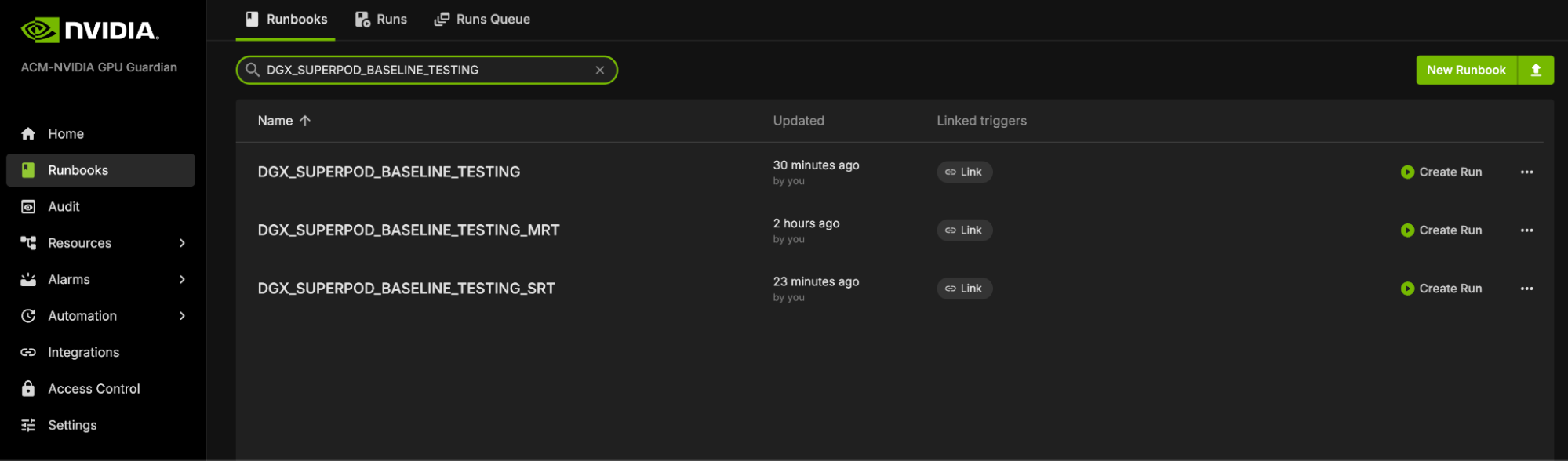Expand the Resources submenu
Viewport: 1568px width, 461px height.
[x=182, y=243]
